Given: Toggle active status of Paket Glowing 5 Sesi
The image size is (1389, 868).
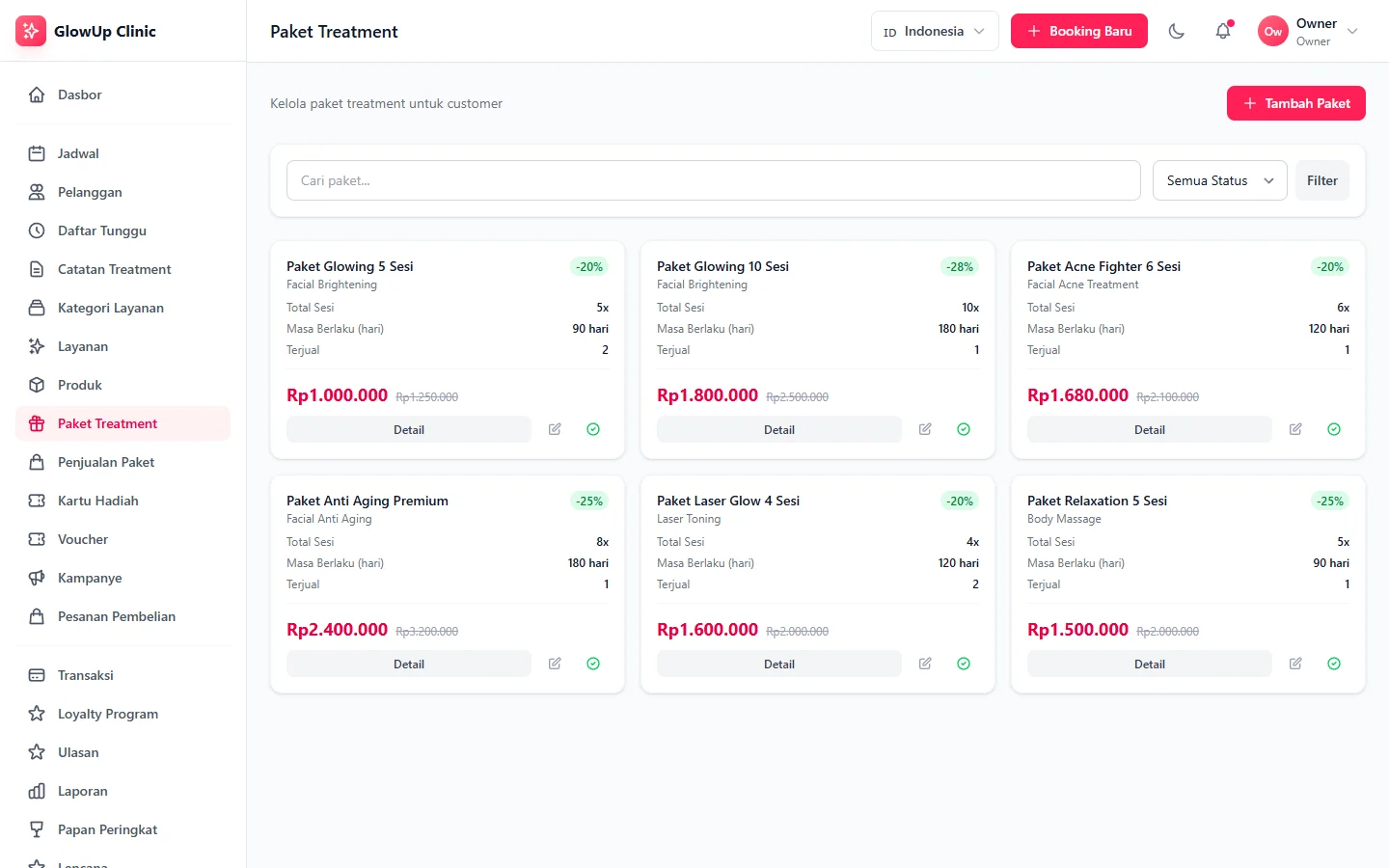Looking at the screenshot, I should 593,429.
